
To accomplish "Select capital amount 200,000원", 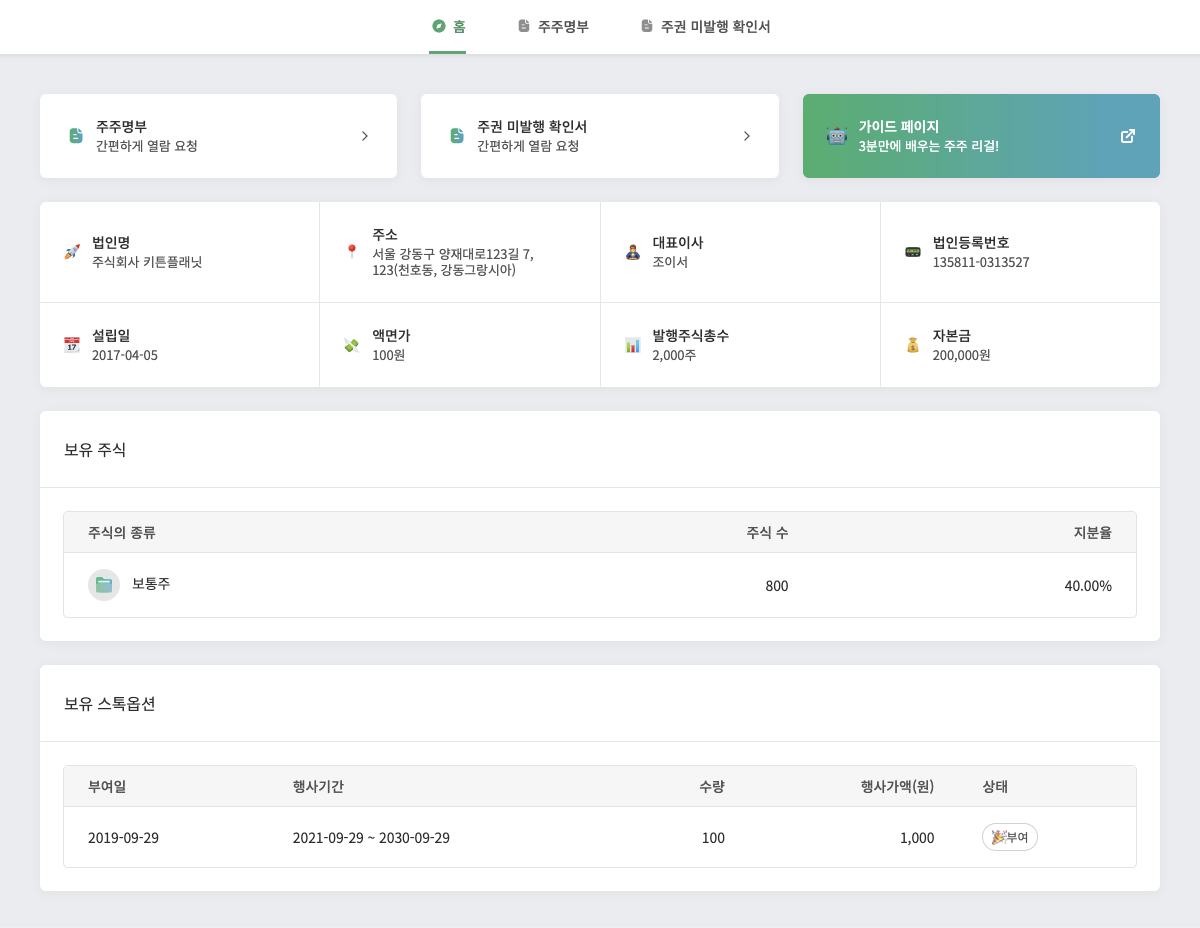I will (962, 355).
